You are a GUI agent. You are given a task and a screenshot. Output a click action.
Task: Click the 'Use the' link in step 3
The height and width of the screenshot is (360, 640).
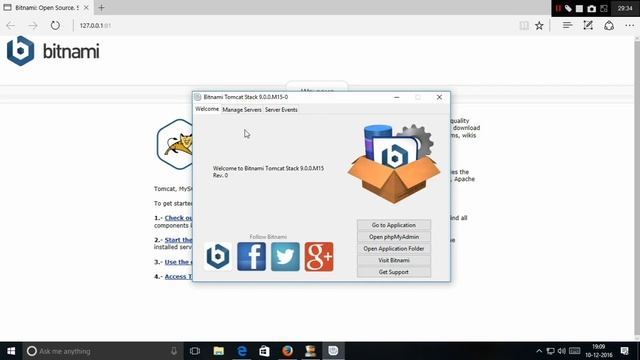pos(178,262)
